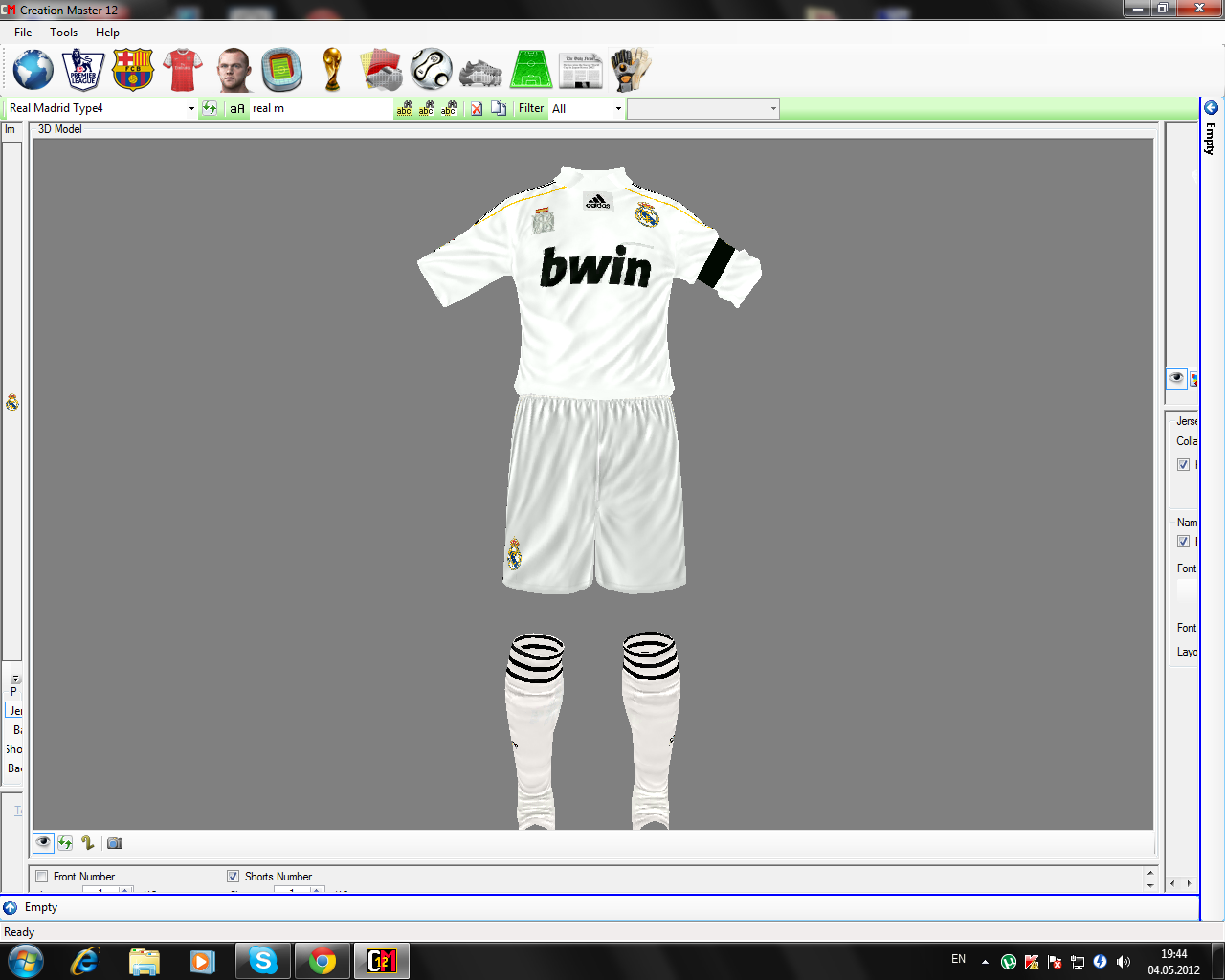
Task: Toggle the checkbox under Collar label
Action: click(1183, 465)
